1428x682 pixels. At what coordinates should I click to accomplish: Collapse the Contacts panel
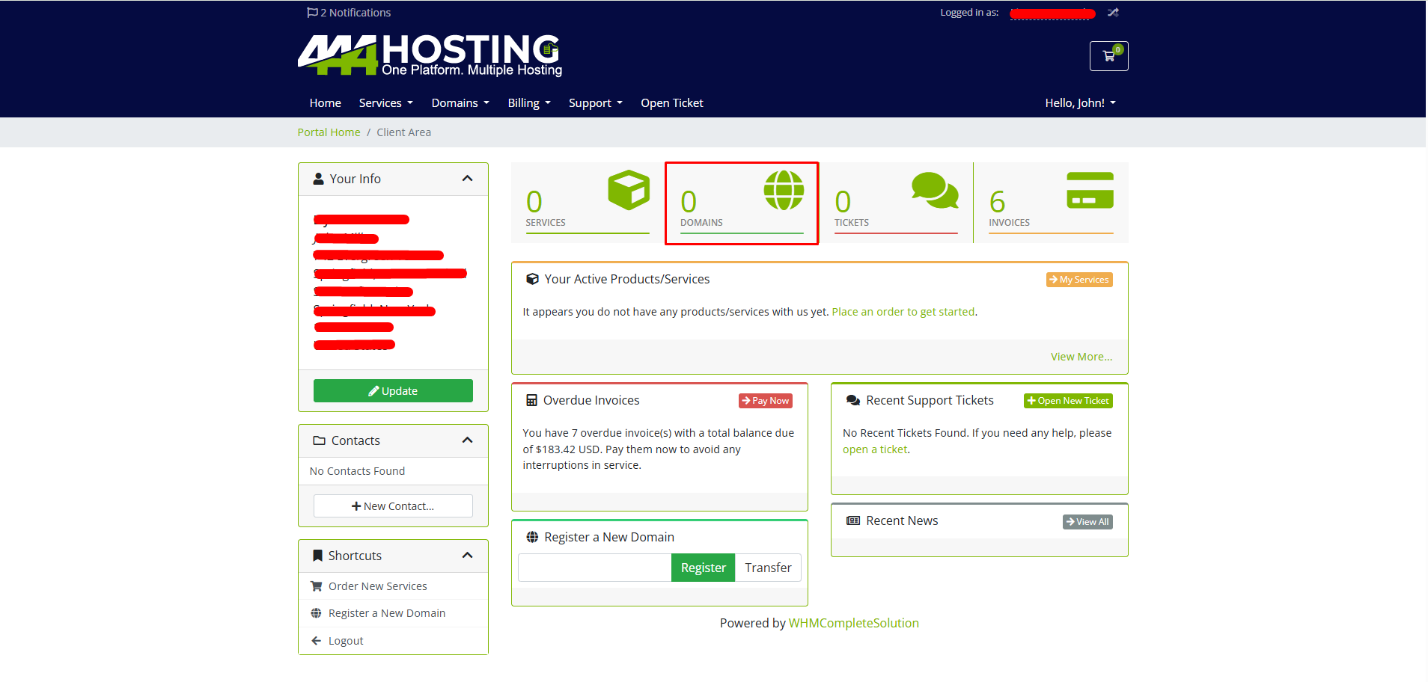(467, 441)
